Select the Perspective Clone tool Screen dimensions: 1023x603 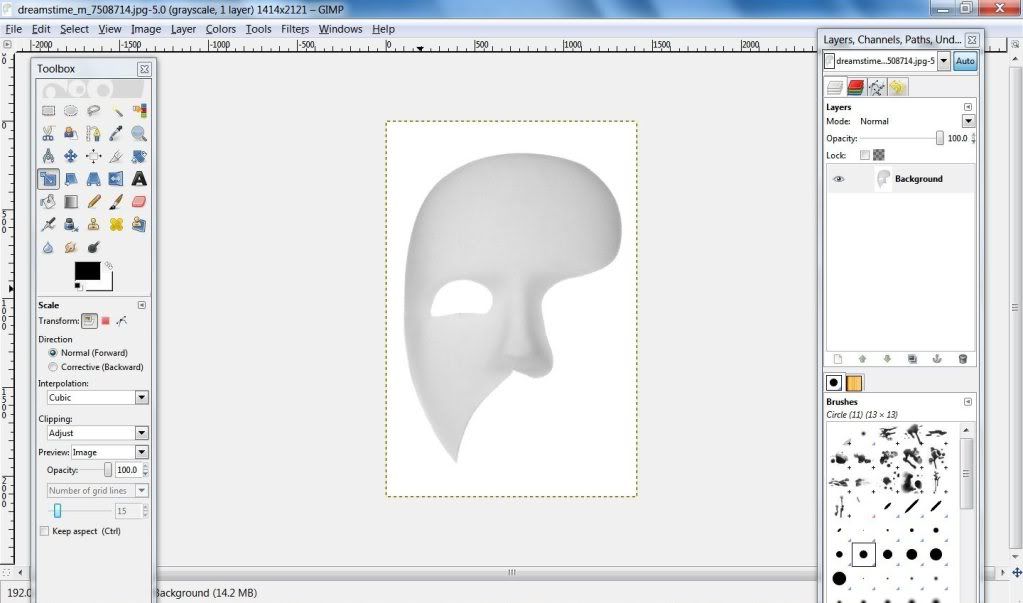coord(139,224)
